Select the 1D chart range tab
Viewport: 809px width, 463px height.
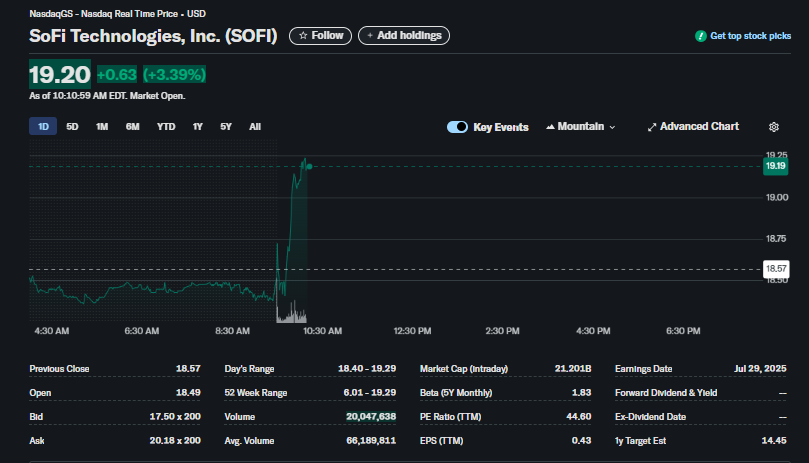pyautogui.click(x=43, y=126)
